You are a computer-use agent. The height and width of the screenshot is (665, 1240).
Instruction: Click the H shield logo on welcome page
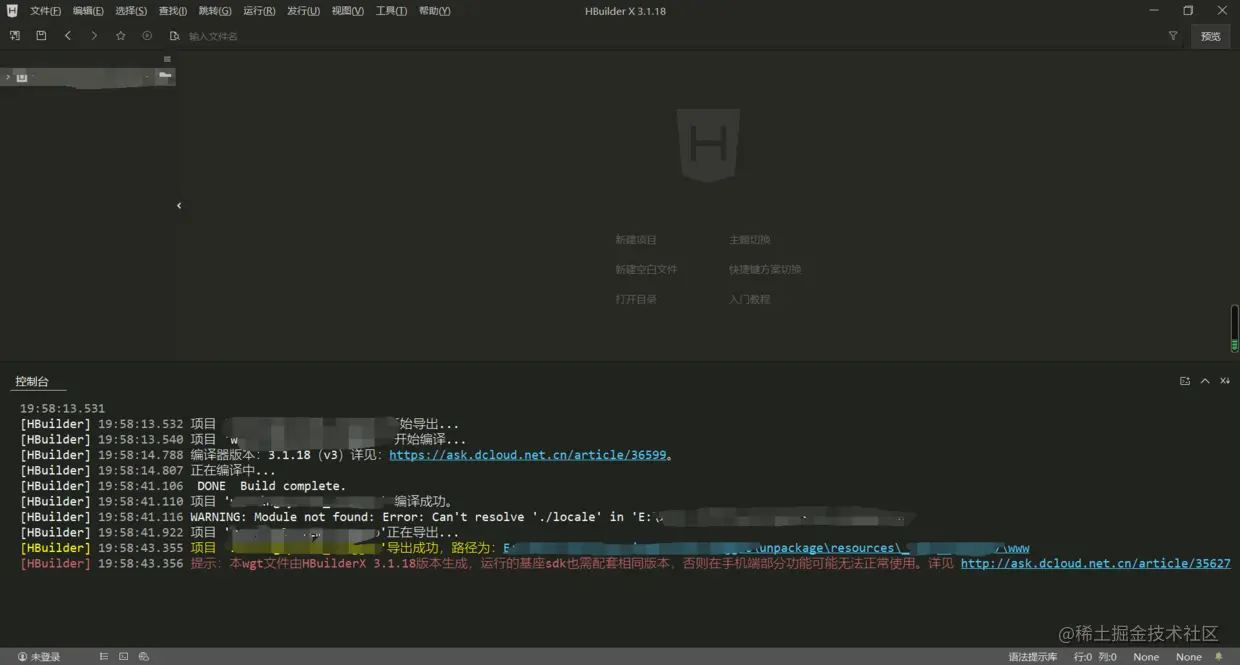point(708,146)
